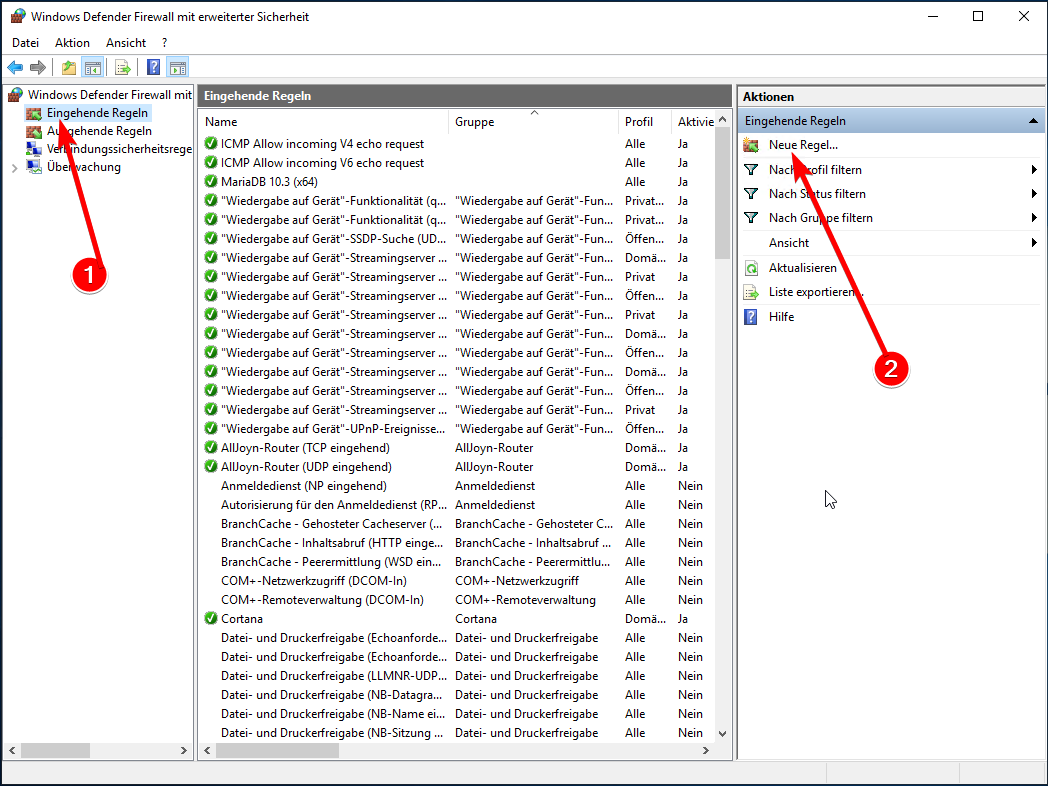
Task: Click the icon of Verbindungssicherheitsregeln in the tree
Action: point(33,149)
